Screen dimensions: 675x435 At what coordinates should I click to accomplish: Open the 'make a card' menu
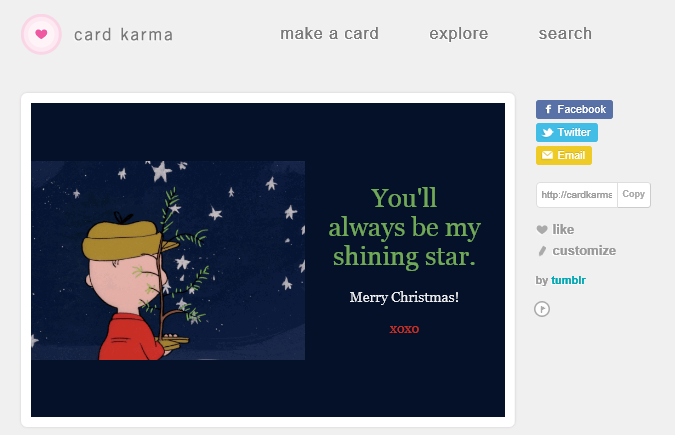coord(329,34)
